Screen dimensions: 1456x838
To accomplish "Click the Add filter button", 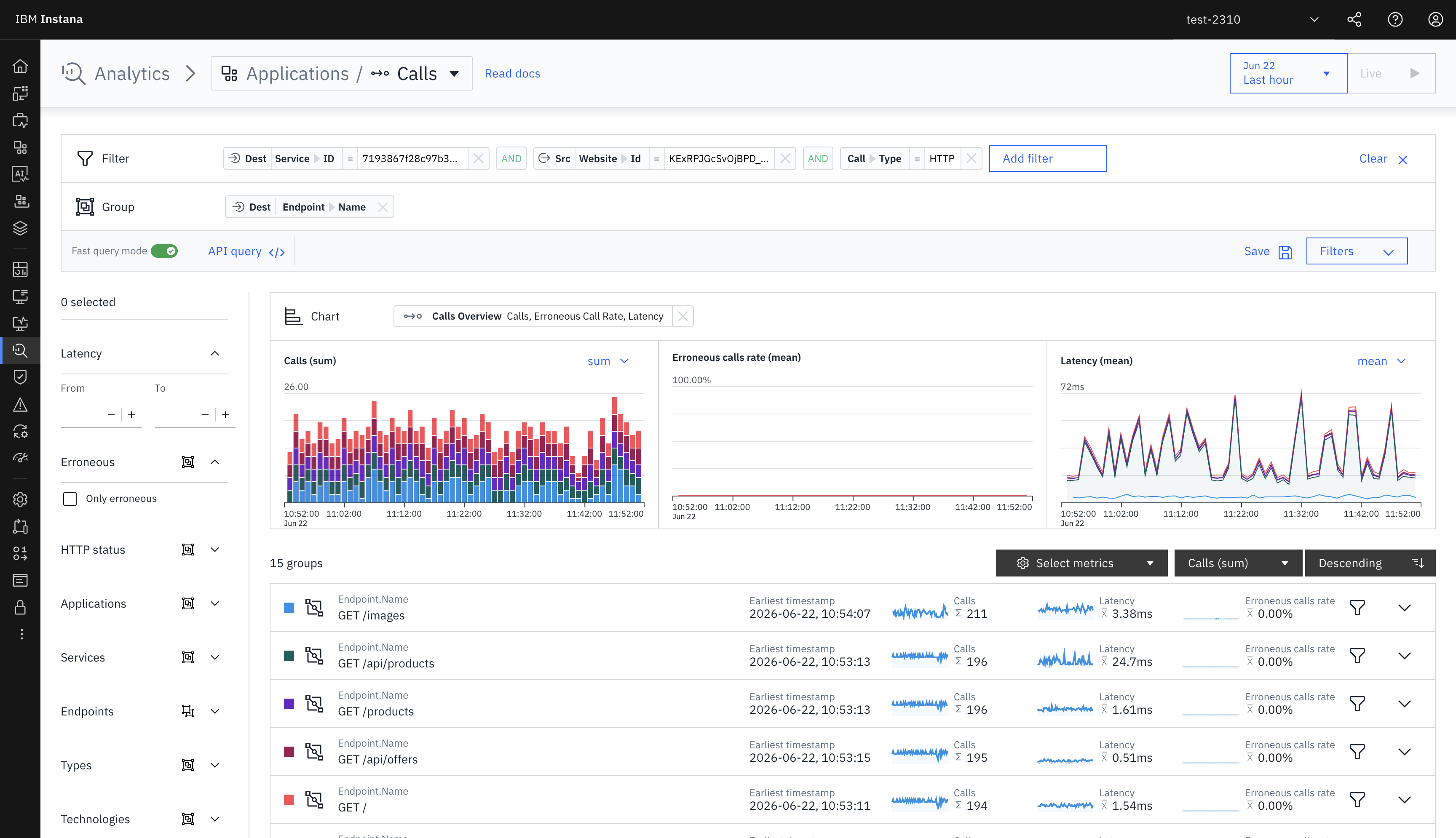I will pos(1047,158).
